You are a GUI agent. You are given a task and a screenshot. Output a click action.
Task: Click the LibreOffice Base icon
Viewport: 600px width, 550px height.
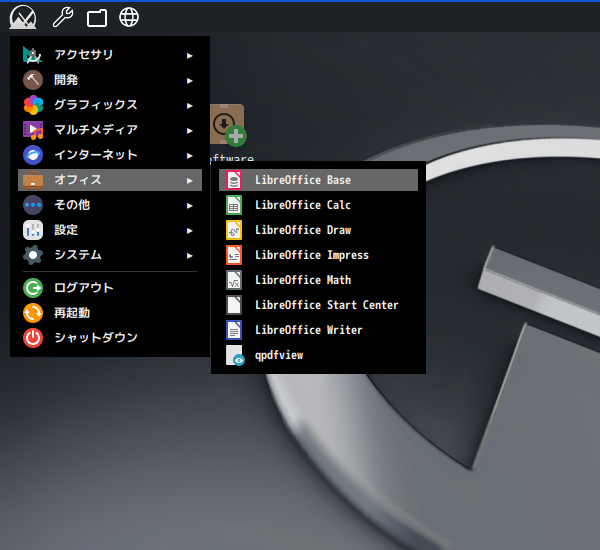[x=234, y=180]
